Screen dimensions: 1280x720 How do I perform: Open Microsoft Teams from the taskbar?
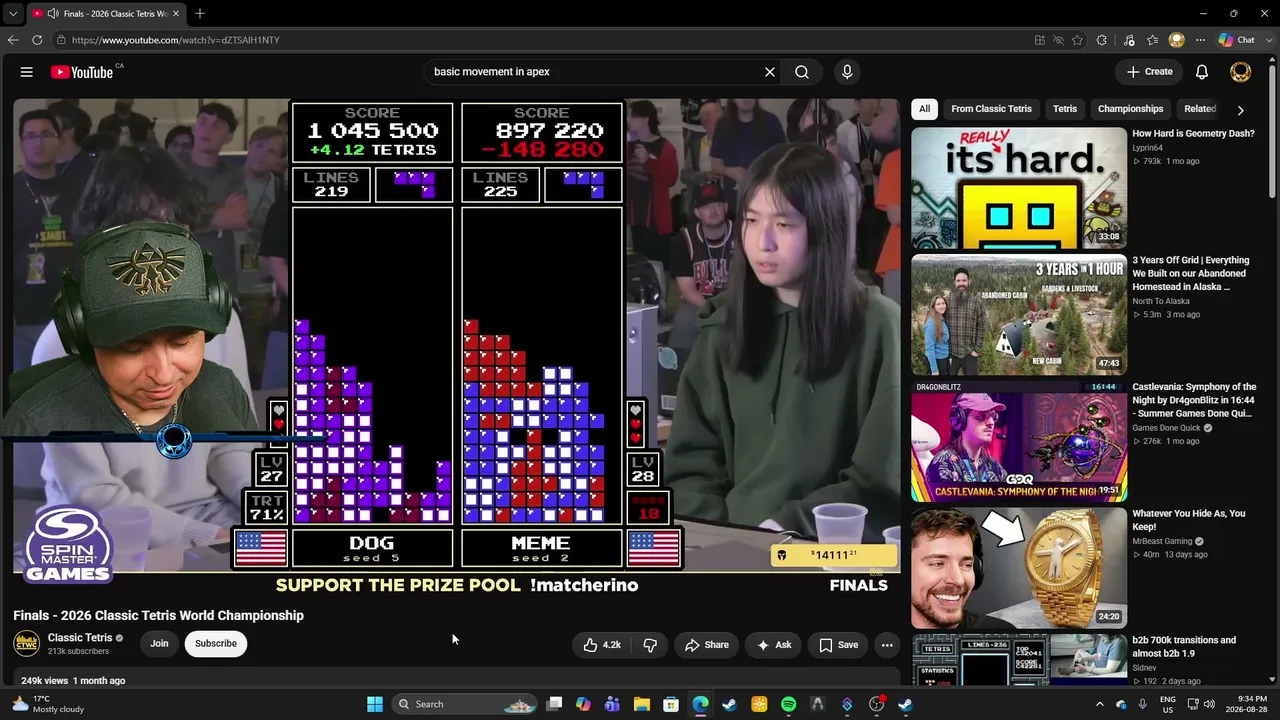[x=612, y=704]
